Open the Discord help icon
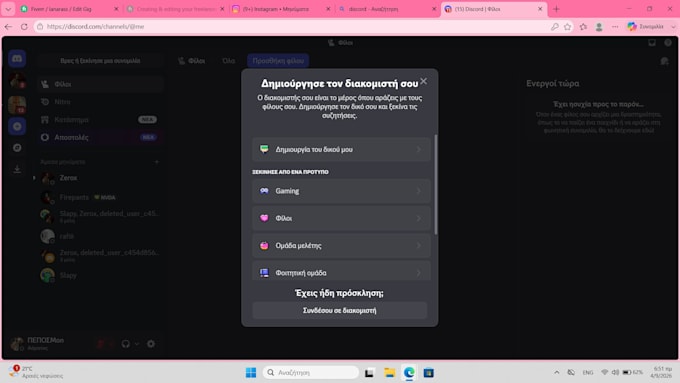This screenshot has width=680, height=383. coord(668,43)
